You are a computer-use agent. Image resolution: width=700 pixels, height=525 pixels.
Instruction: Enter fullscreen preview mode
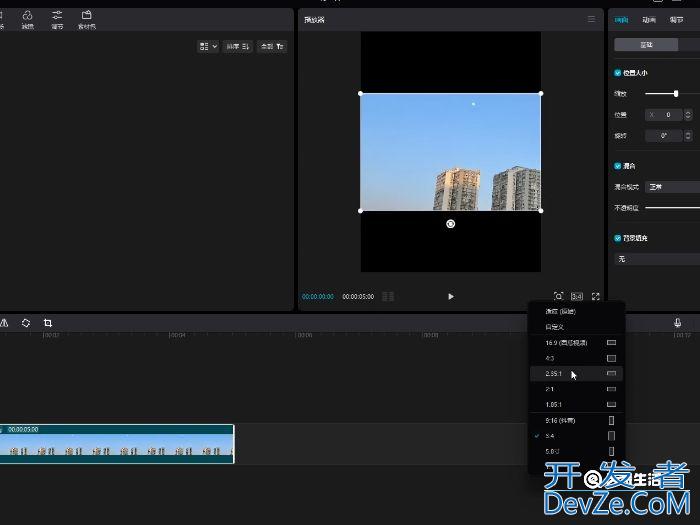pyautogui.click(x=596, y=296)
